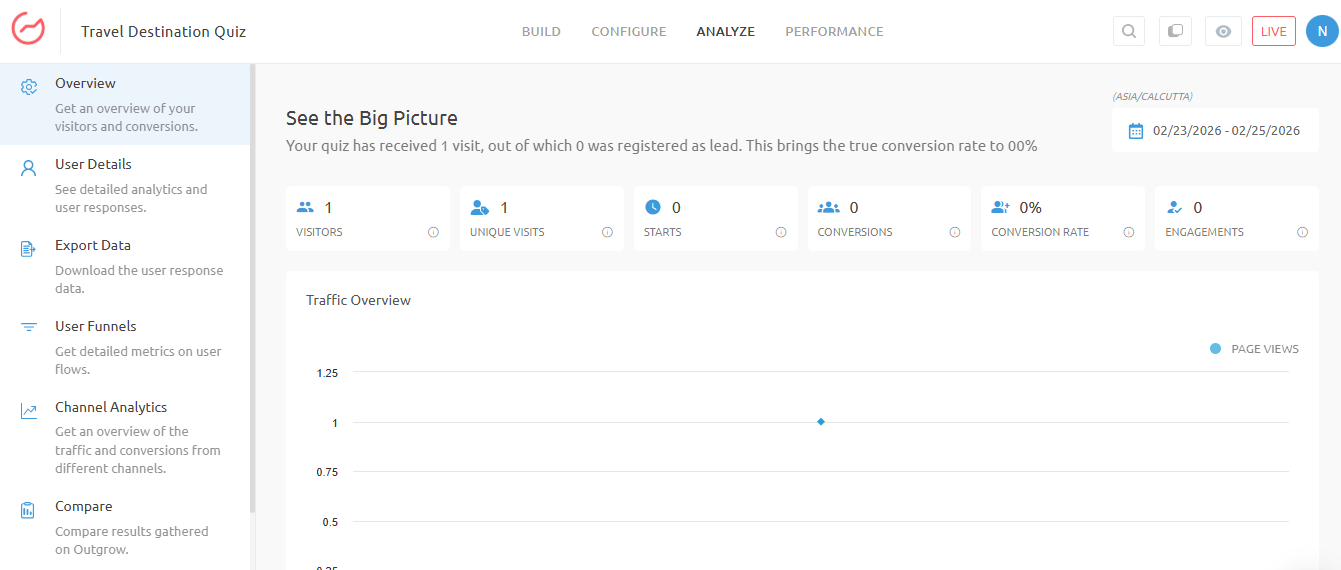Click the LIVE status button
This screenshot has width=1341, height=570.
pyautogui.click(x=1273, y=31)
